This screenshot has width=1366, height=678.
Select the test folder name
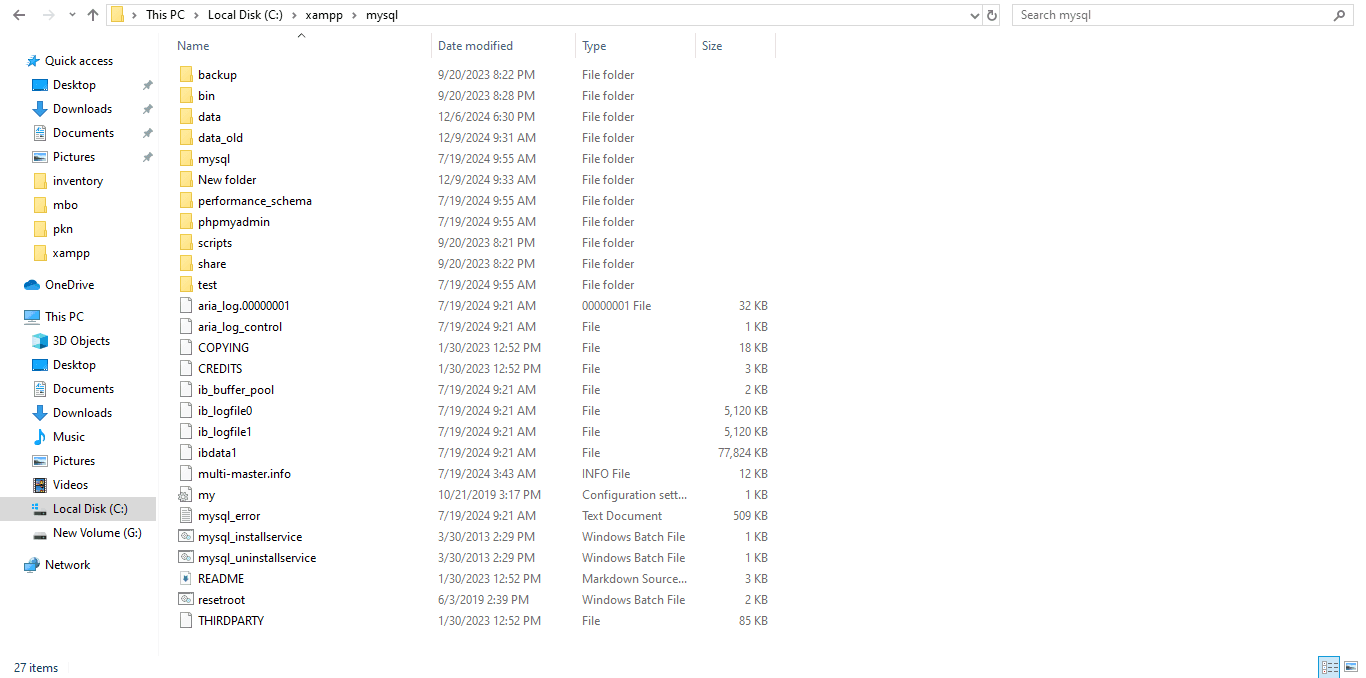pyautogui.click(x=207, y=285)
